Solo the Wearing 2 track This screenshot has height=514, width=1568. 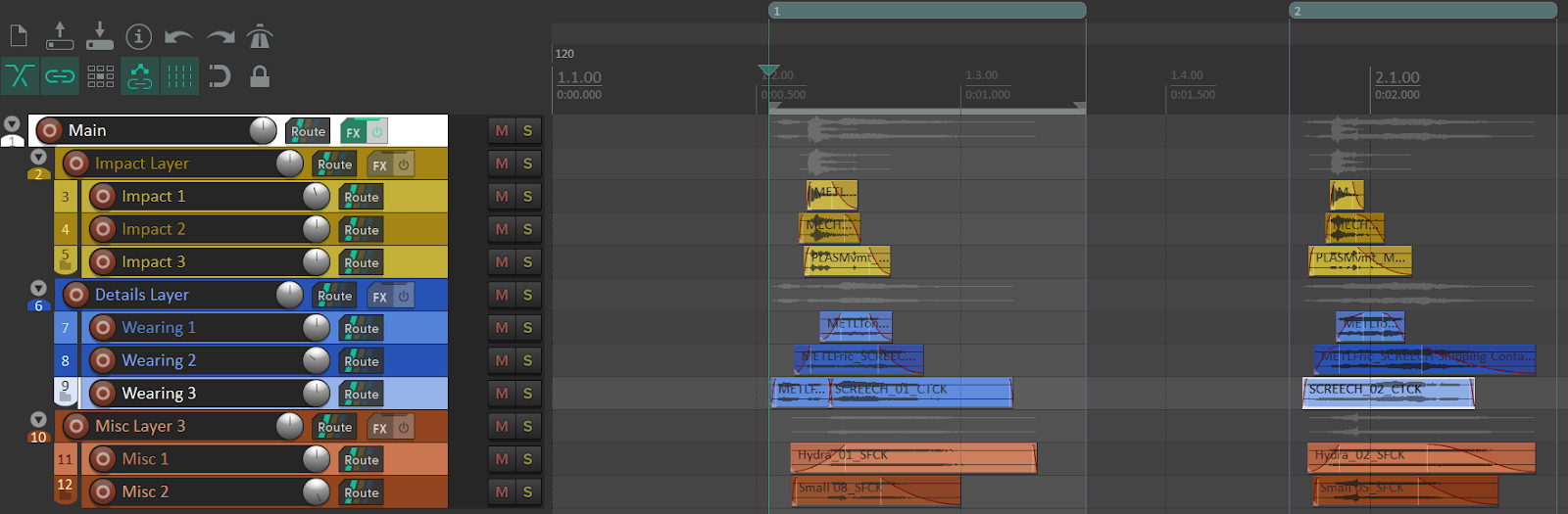tap(527, 360)
